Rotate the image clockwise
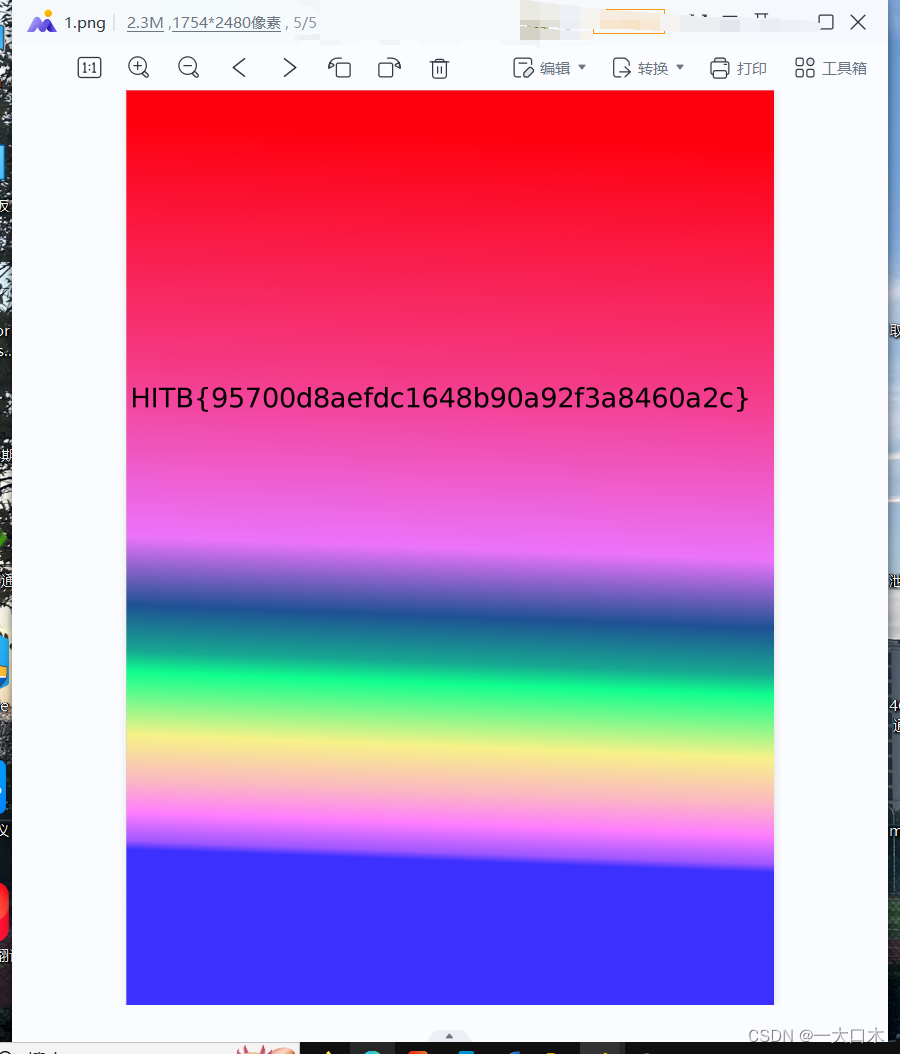Screen dimensions: 900x1054 (389, 68)
